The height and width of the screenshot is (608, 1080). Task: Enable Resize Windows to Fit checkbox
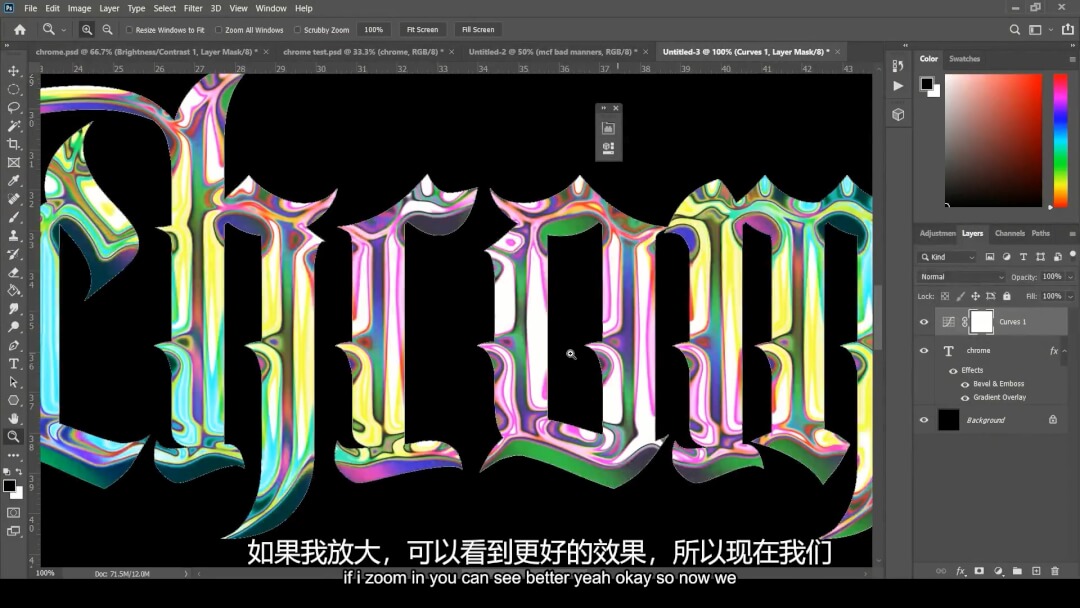pos(129,30)
